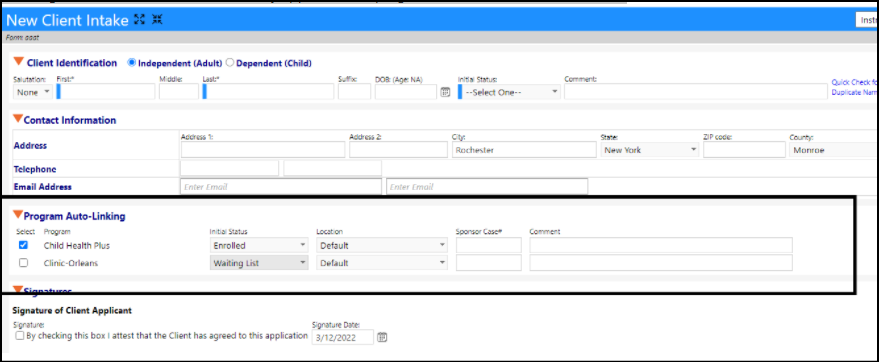Click the Signature Date field 3/12/2022
Screen dimensions: 879x362
(x=343, y=337)
